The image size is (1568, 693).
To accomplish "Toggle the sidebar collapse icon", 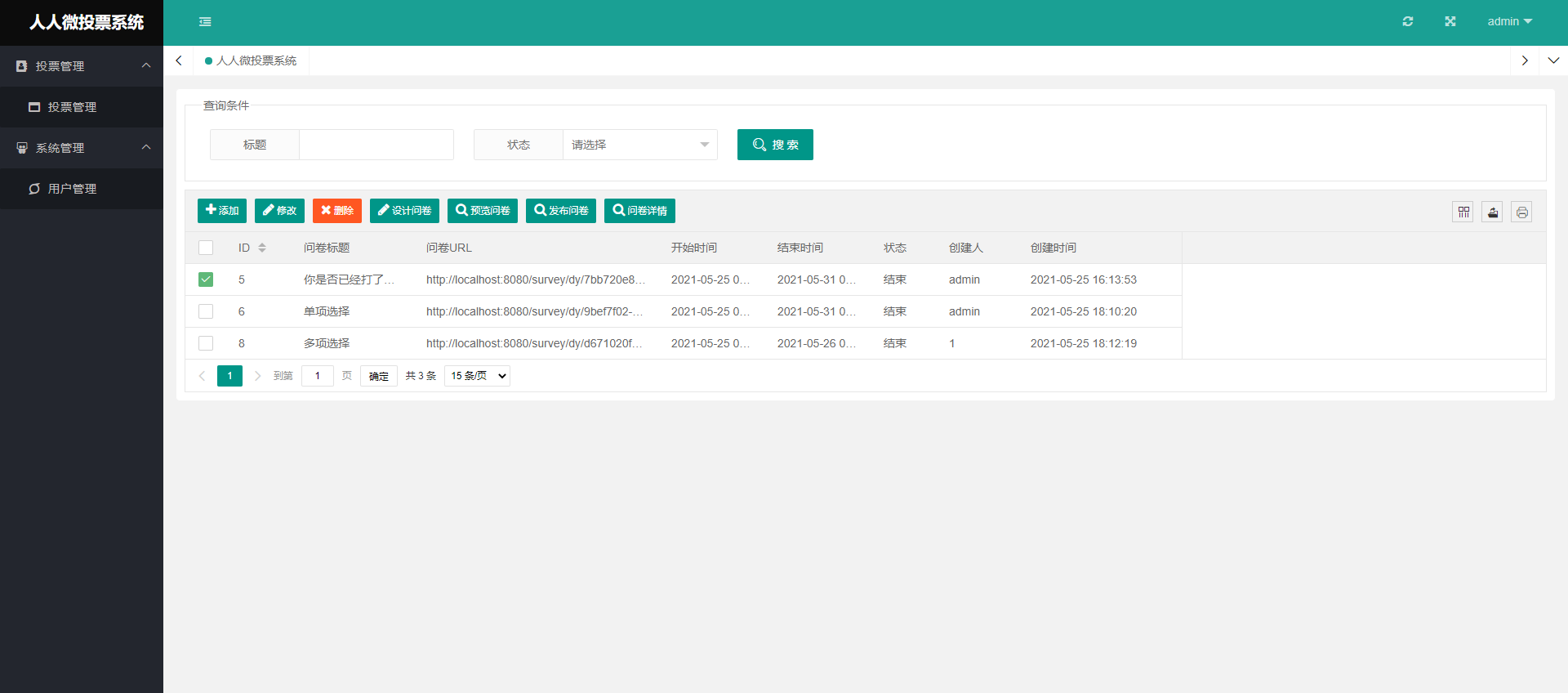I will tap(205, 22).
